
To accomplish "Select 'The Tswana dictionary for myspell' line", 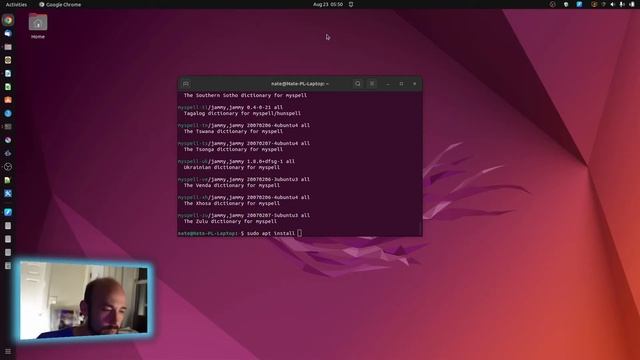I will (233, 131).
